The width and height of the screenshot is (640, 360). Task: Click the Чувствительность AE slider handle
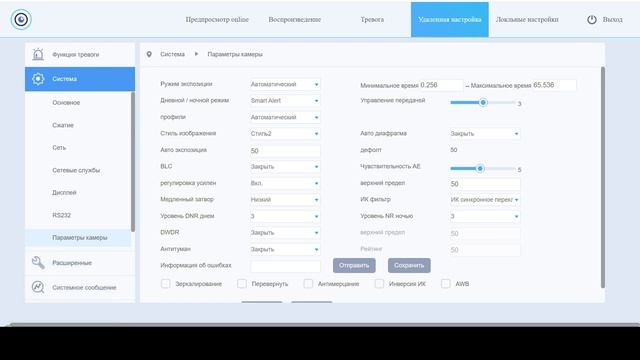(480, 168)
